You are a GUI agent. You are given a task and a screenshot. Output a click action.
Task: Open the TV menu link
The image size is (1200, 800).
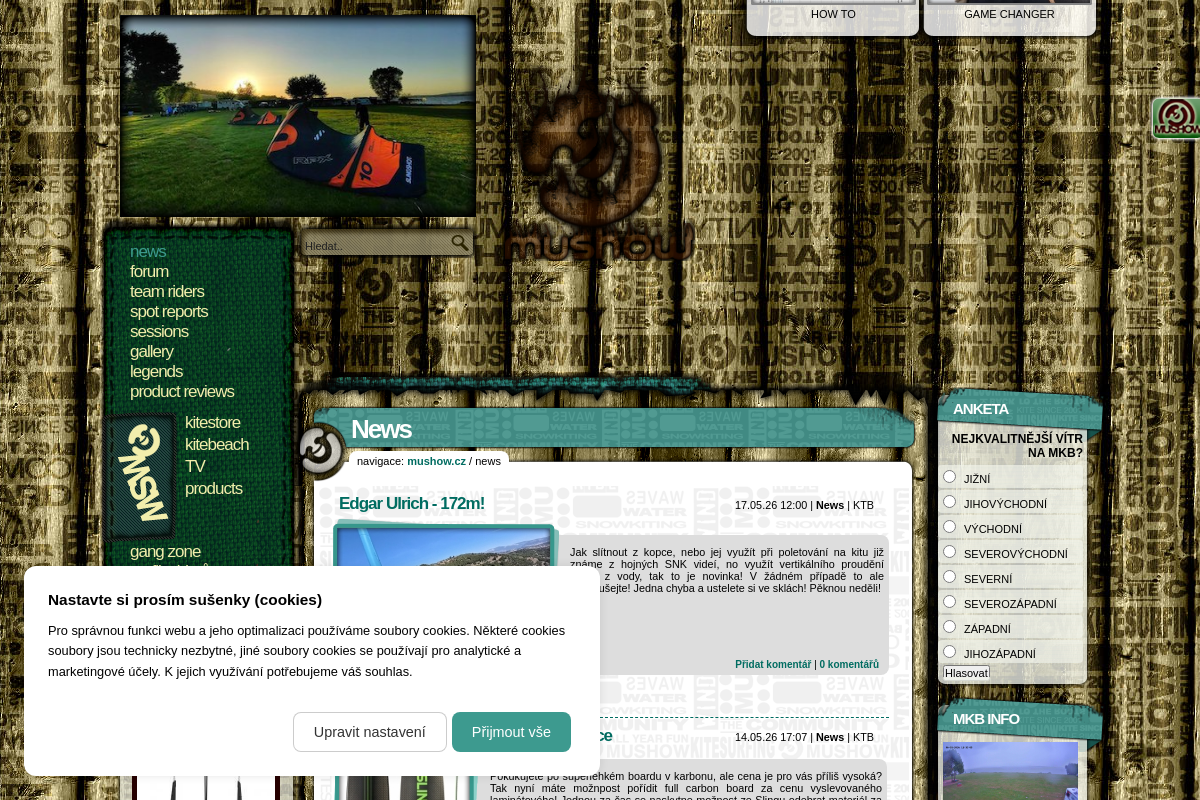click(195, 467)
